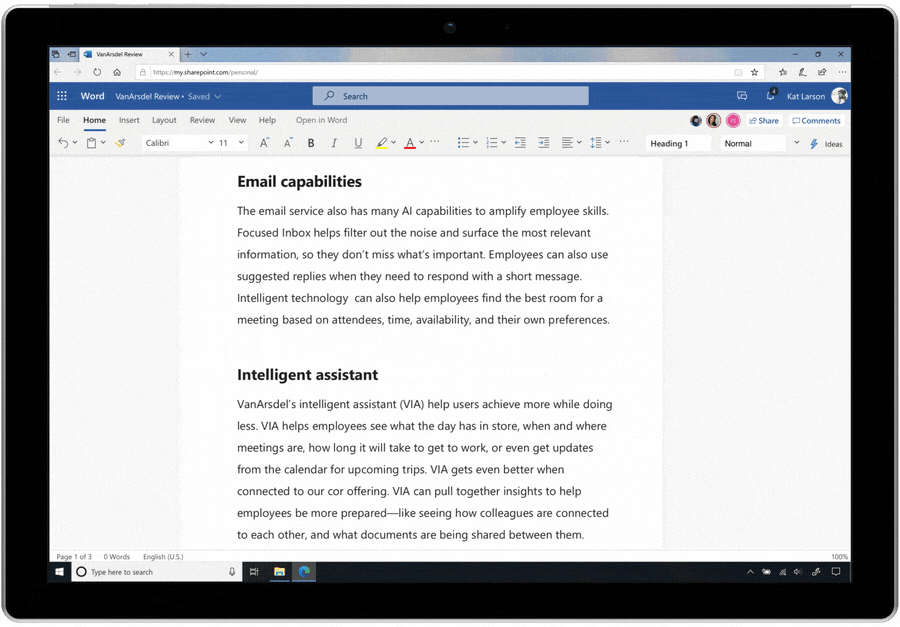Toggle bold formatting
This screenshot has width=900, height=627.
coord(311,143)
